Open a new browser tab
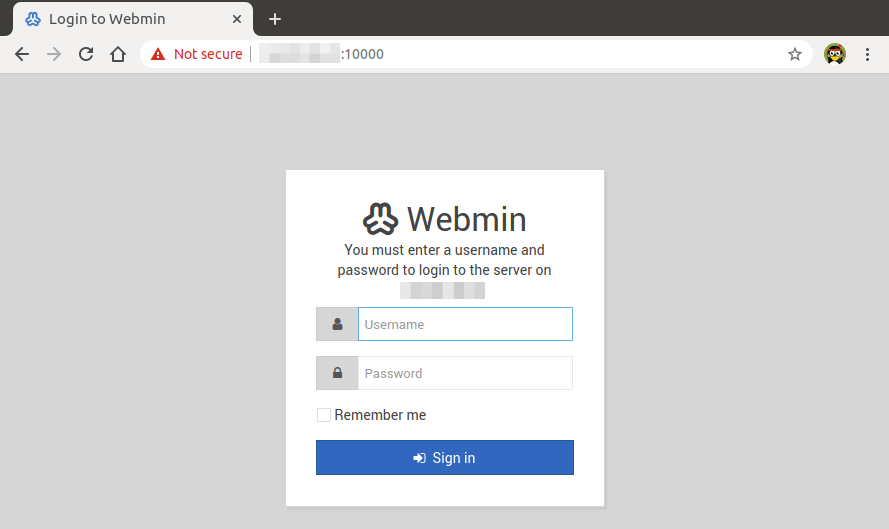Viewport: 889px width, 529px height. pos(275,19)
